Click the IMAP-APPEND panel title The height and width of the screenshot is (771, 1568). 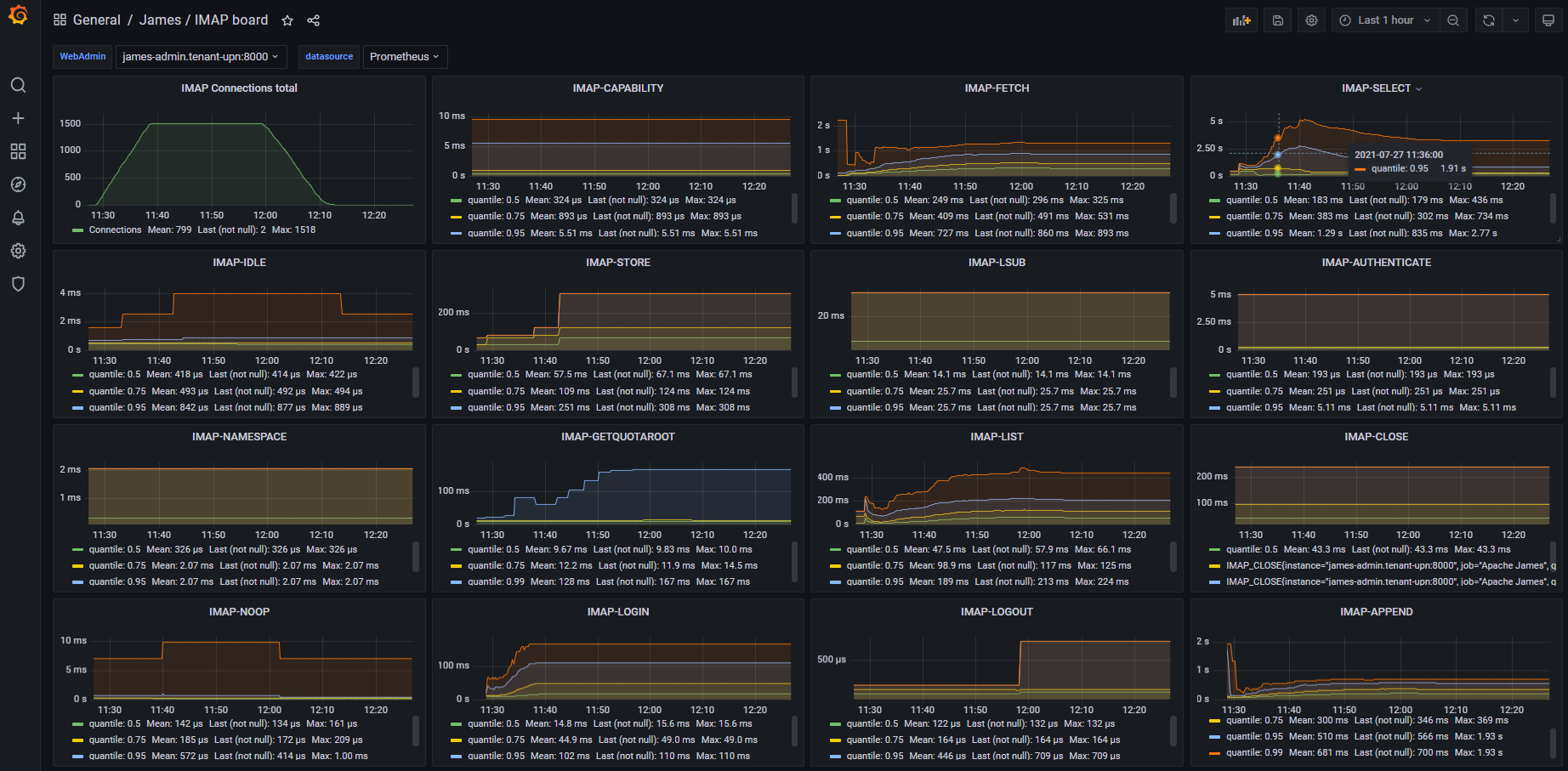[x=1376, y=612]
